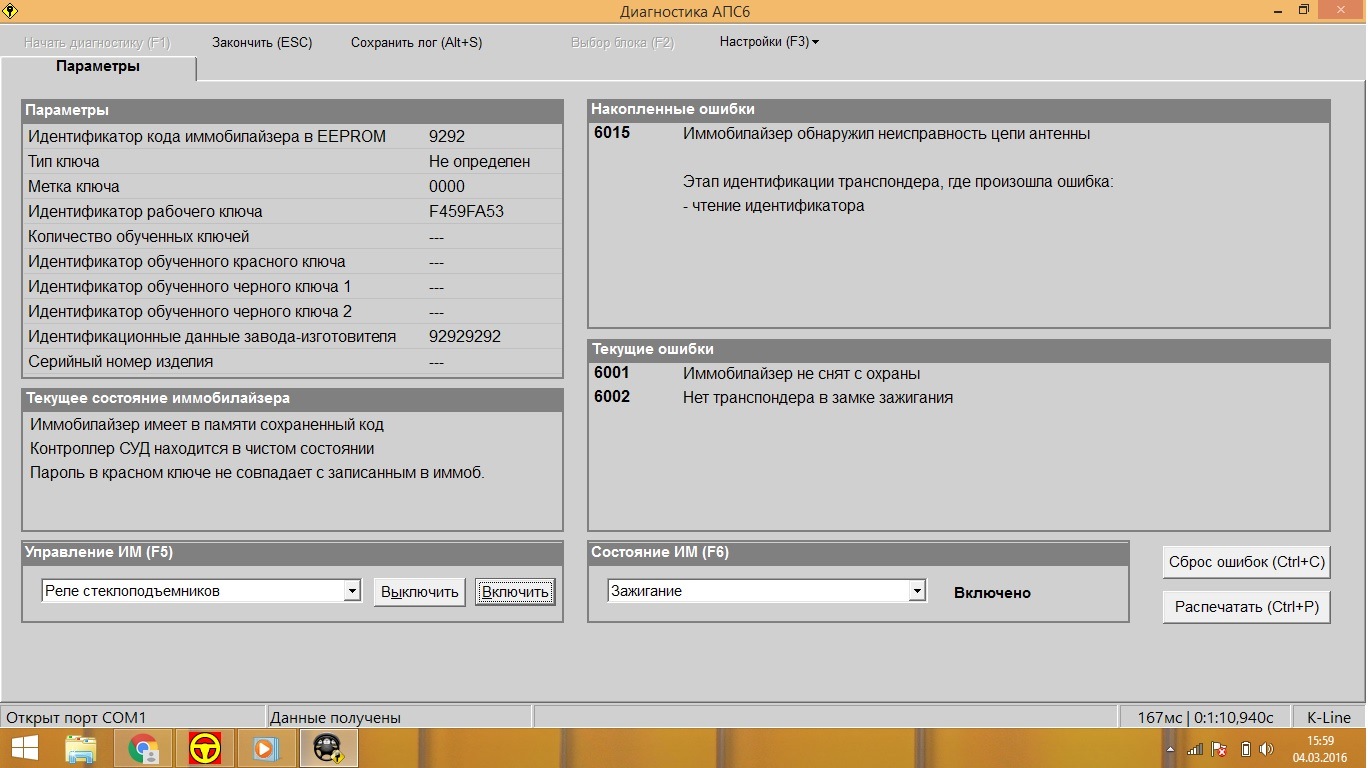The image size is (1368, 768).
Task: Click the K-Line status bar entry
Action: (1328, 717)
